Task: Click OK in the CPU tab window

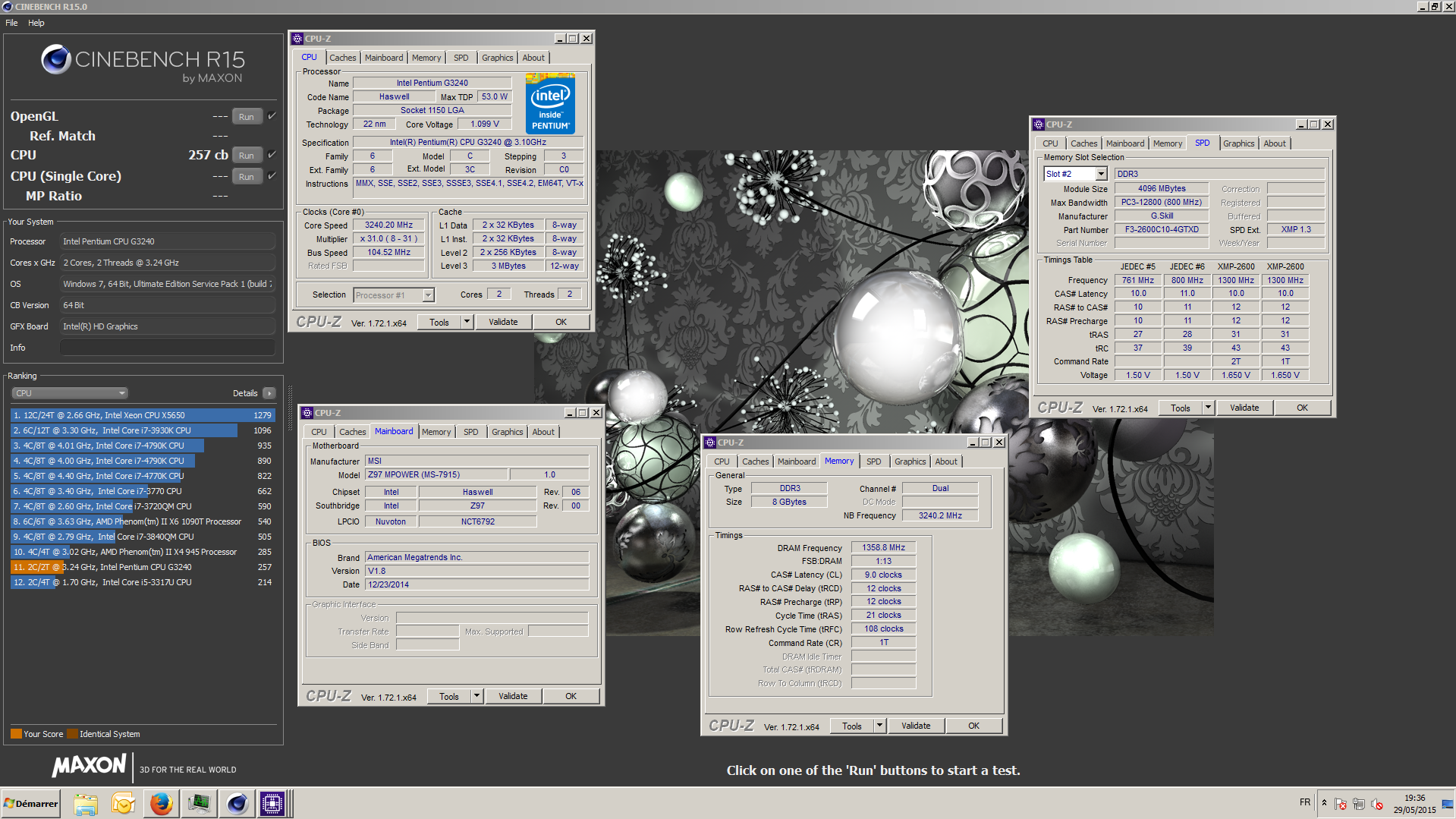Action: coord(561,323)
